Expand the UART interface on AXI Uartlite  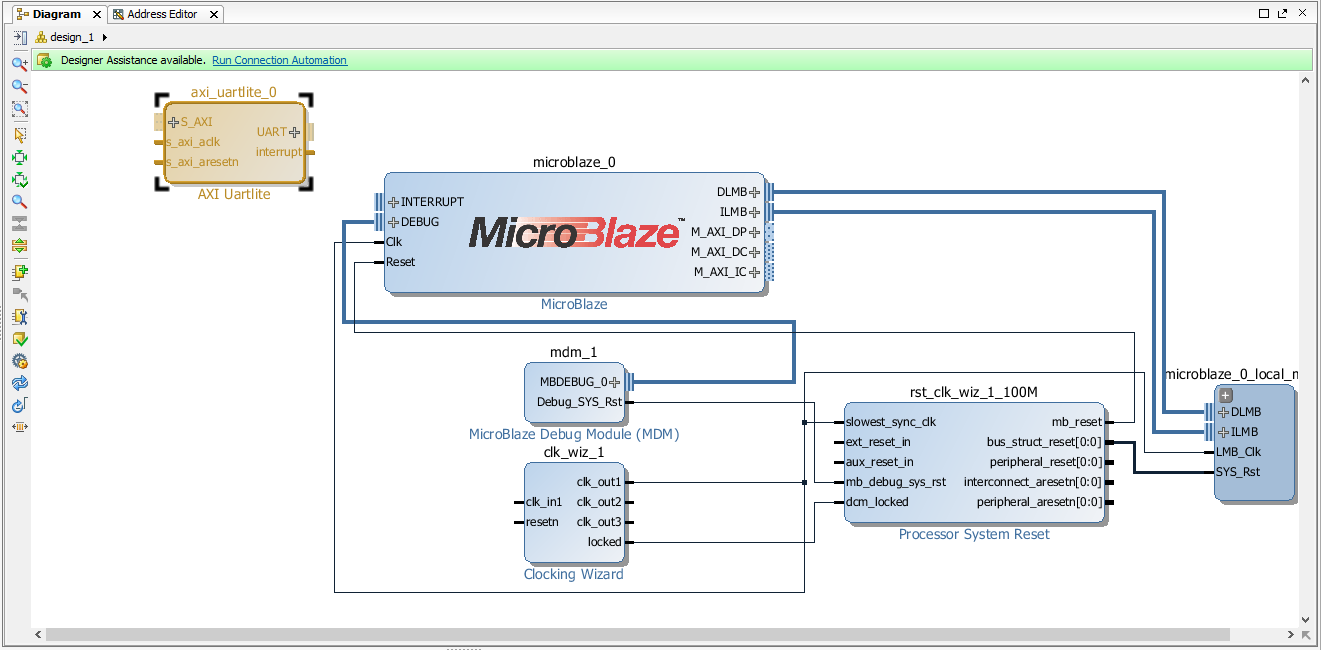click(x=294, y=132)
